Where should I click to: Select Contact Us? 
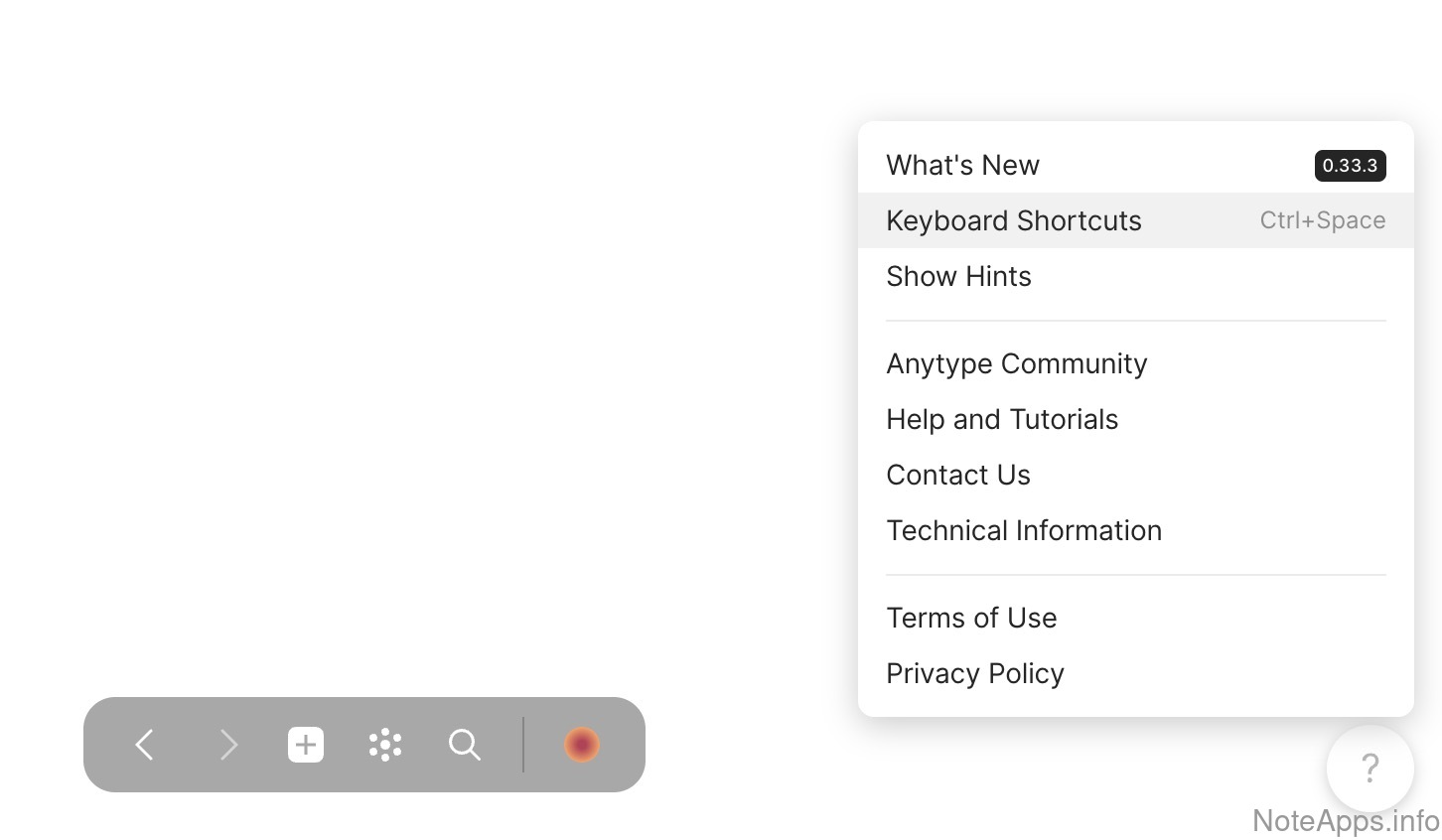click(957, 475)
